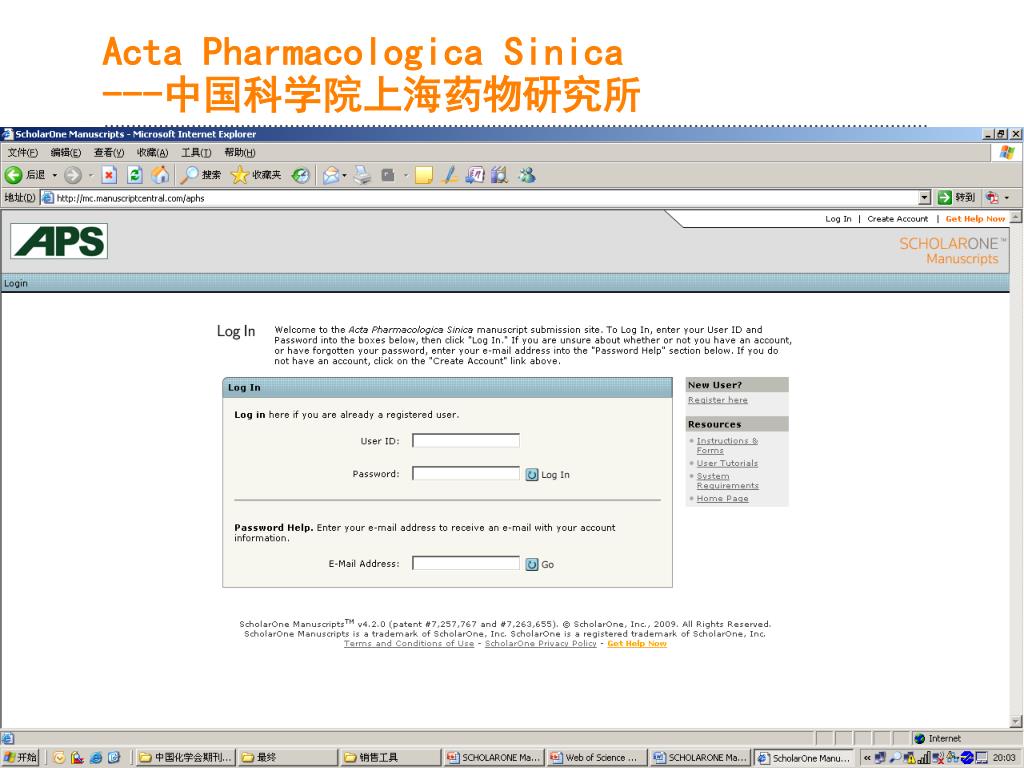Open the Back button history dropdown arrow

click(55, 175)
